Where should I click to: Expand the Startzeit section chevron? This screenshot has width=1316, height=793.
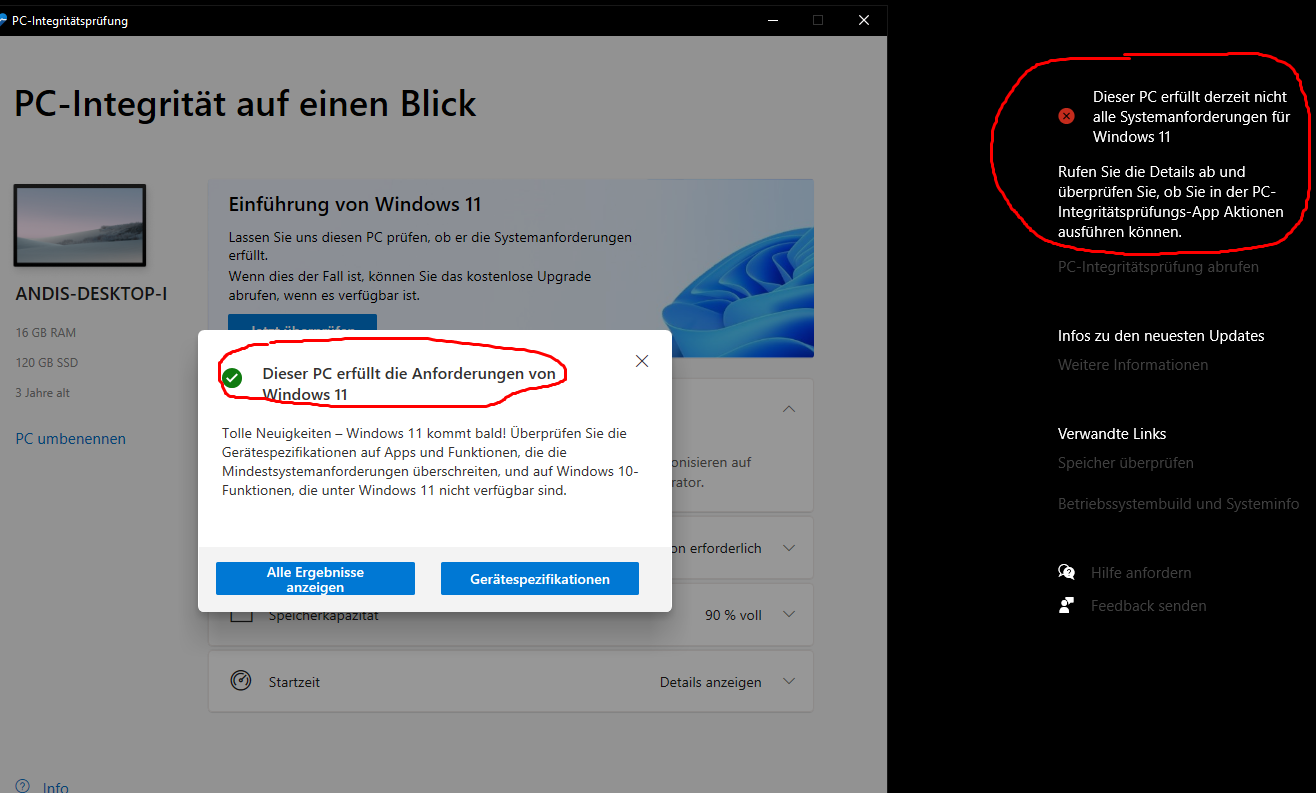(789, 681)
